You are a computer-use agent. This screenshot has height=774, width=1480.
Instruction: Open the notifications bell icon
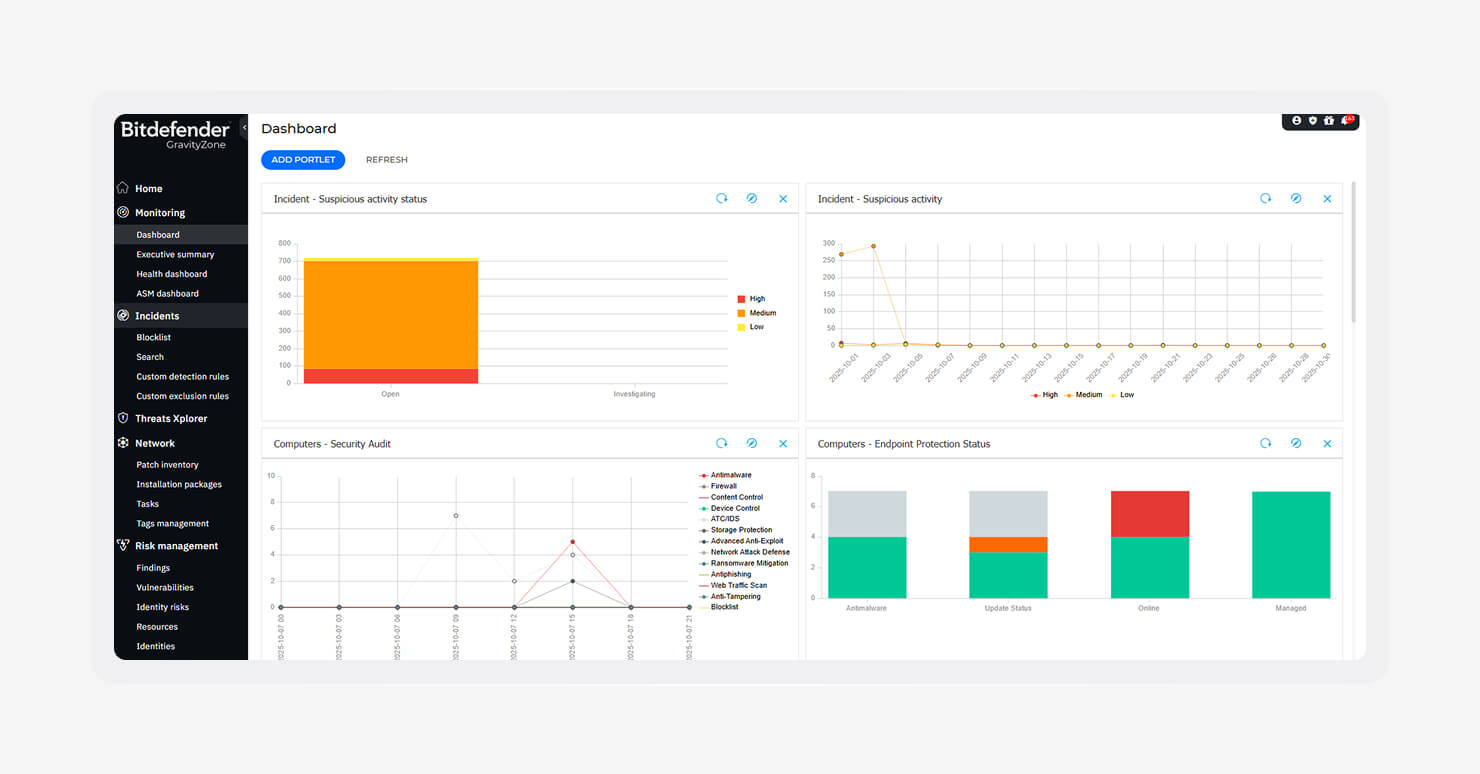(x=1346, y=120)
